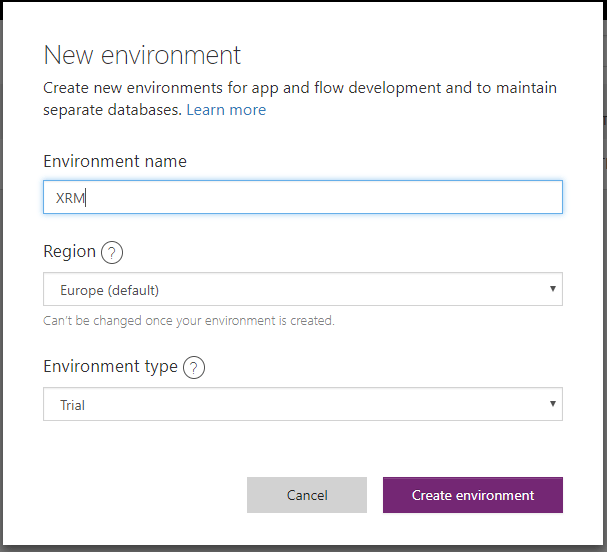Click the Environment type help icon

coord(194,367)
